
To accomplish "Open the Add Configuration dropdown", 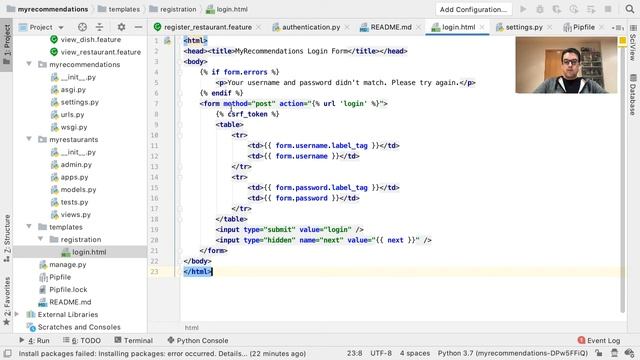I will 473,9.
